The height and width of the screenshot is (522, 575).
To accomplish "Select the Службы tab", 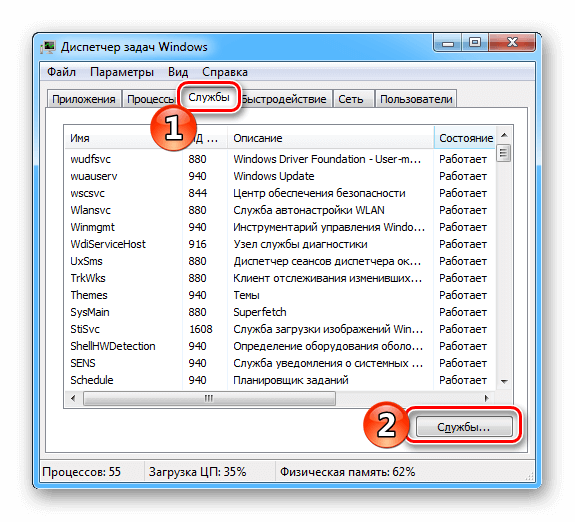I will coord(209,97).
